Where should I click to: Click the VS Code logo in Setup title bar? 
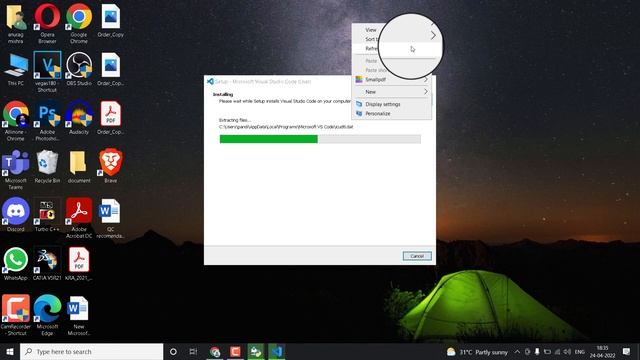coord(210,81)
